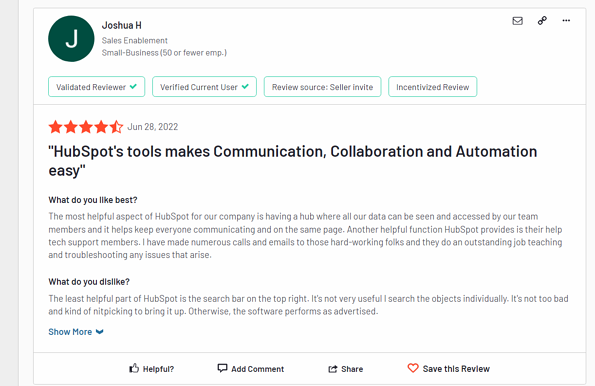The image size is (595, 386).
Task: Open the HubSpot's tools review title
Action: (293, 161)
